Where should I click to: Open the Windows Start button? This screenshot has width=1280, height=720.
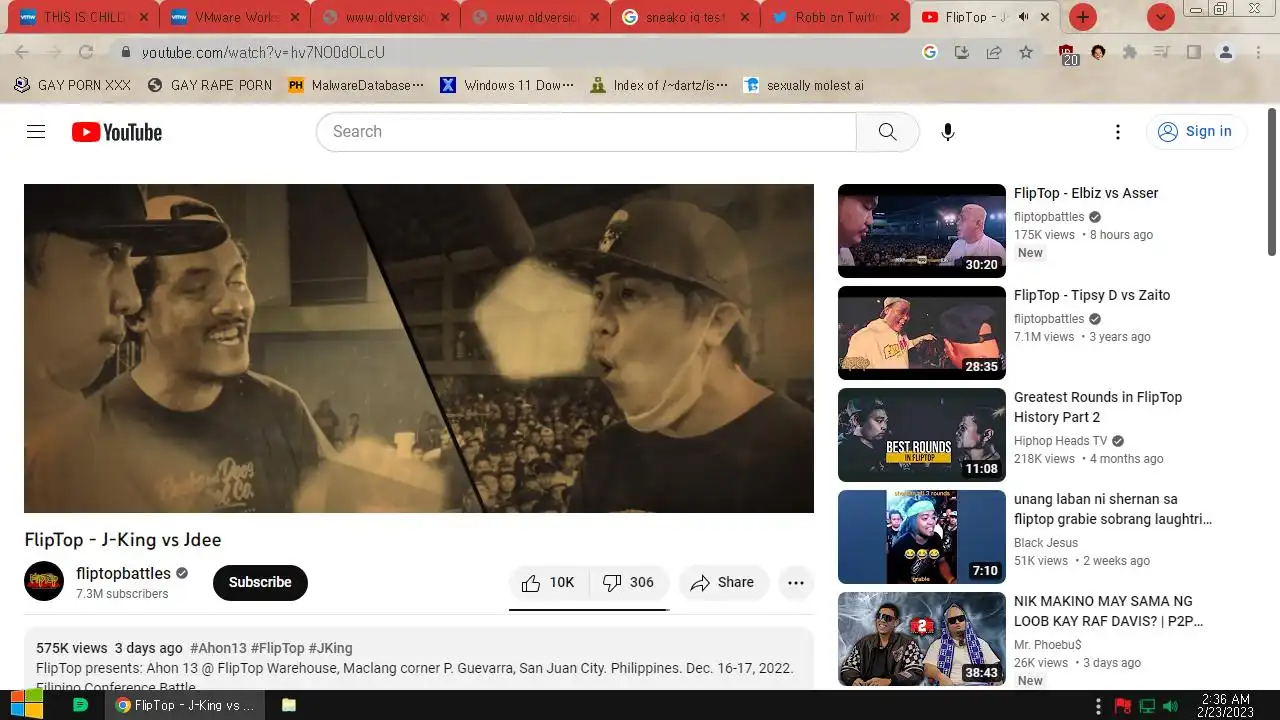point(27,705)
